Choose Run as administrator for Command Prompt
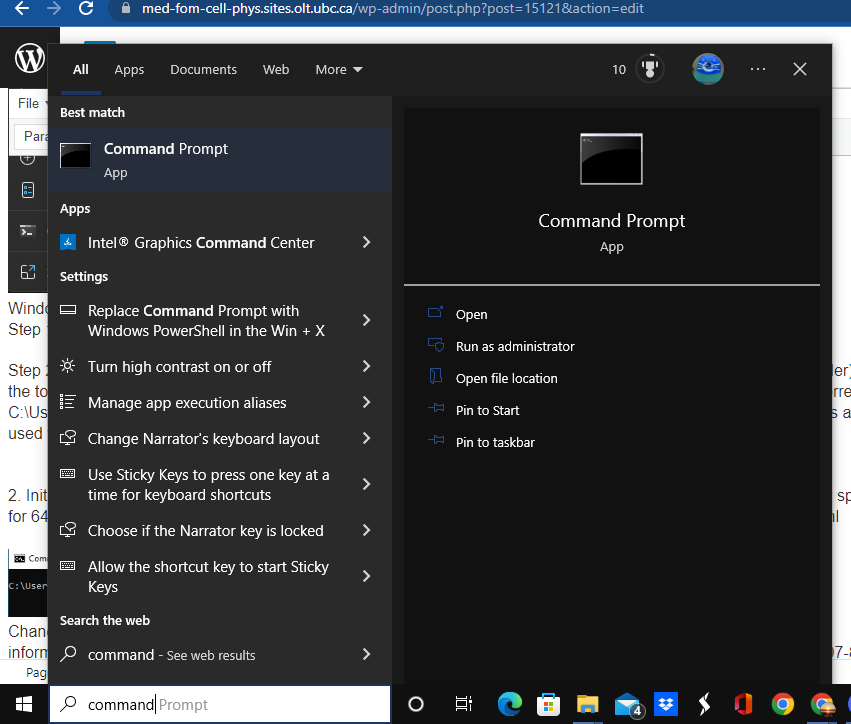This screenshot has width=851, height=724. [x=514, y=346]
